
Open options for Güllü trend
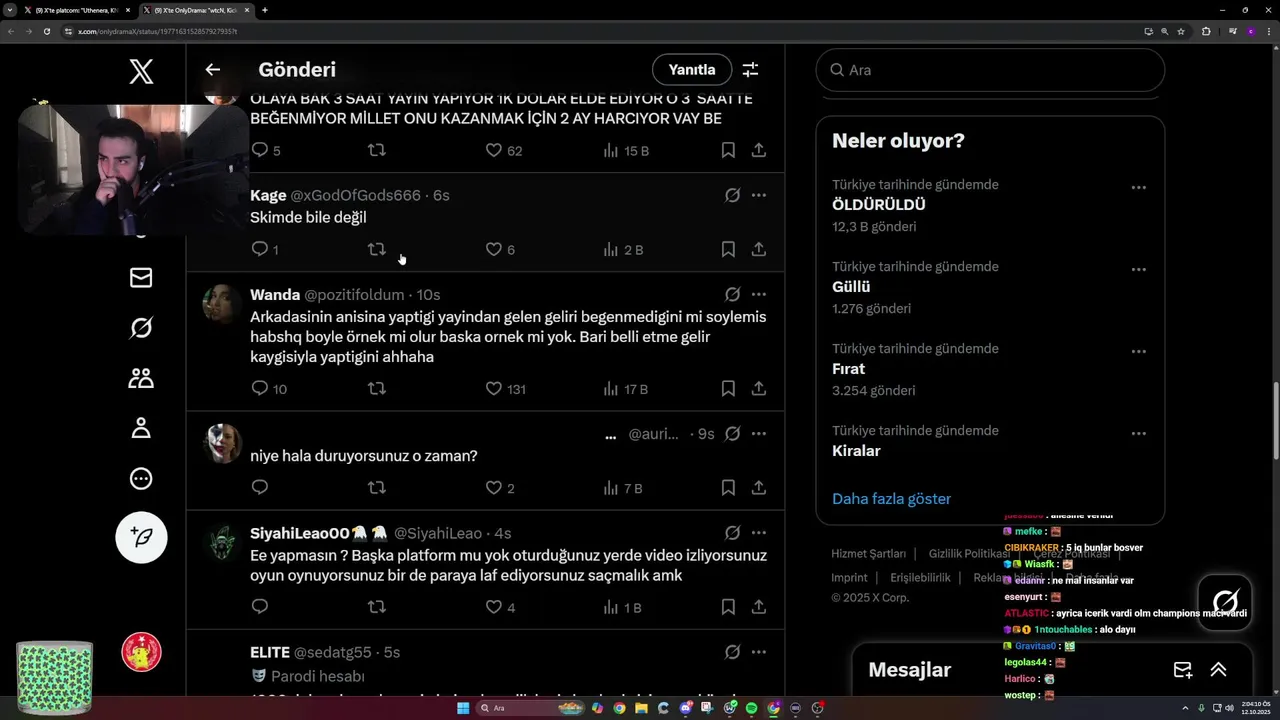point(1138,269)
